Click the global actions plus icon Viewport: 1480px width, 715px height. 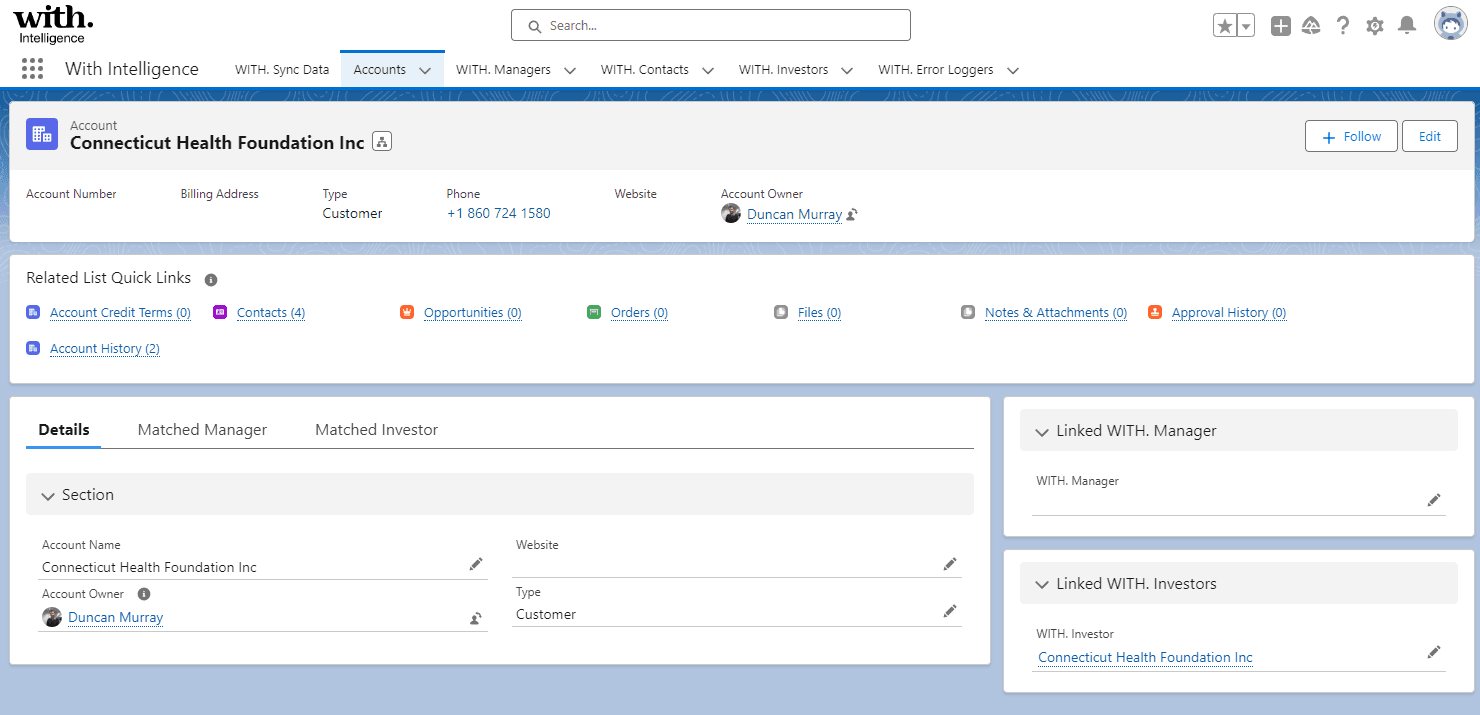click(x=1281, y=26)
